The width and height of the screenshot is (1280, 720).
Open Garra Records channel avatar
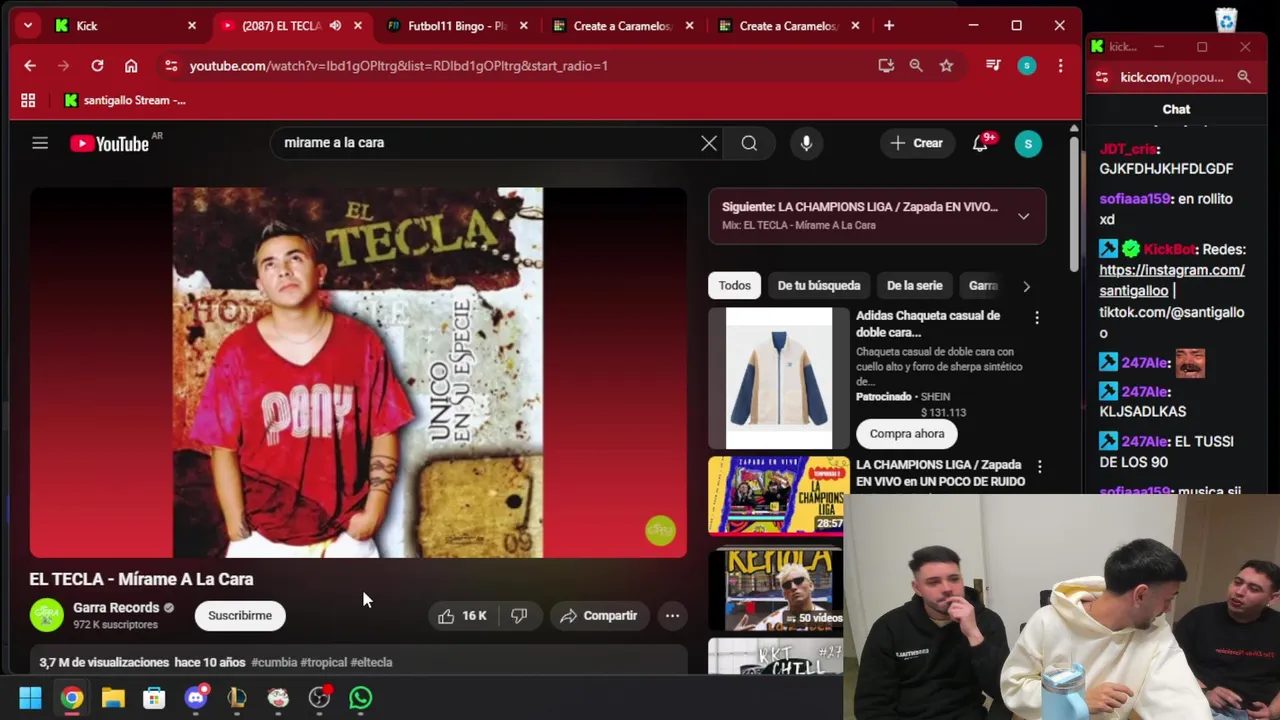[46, 615]
